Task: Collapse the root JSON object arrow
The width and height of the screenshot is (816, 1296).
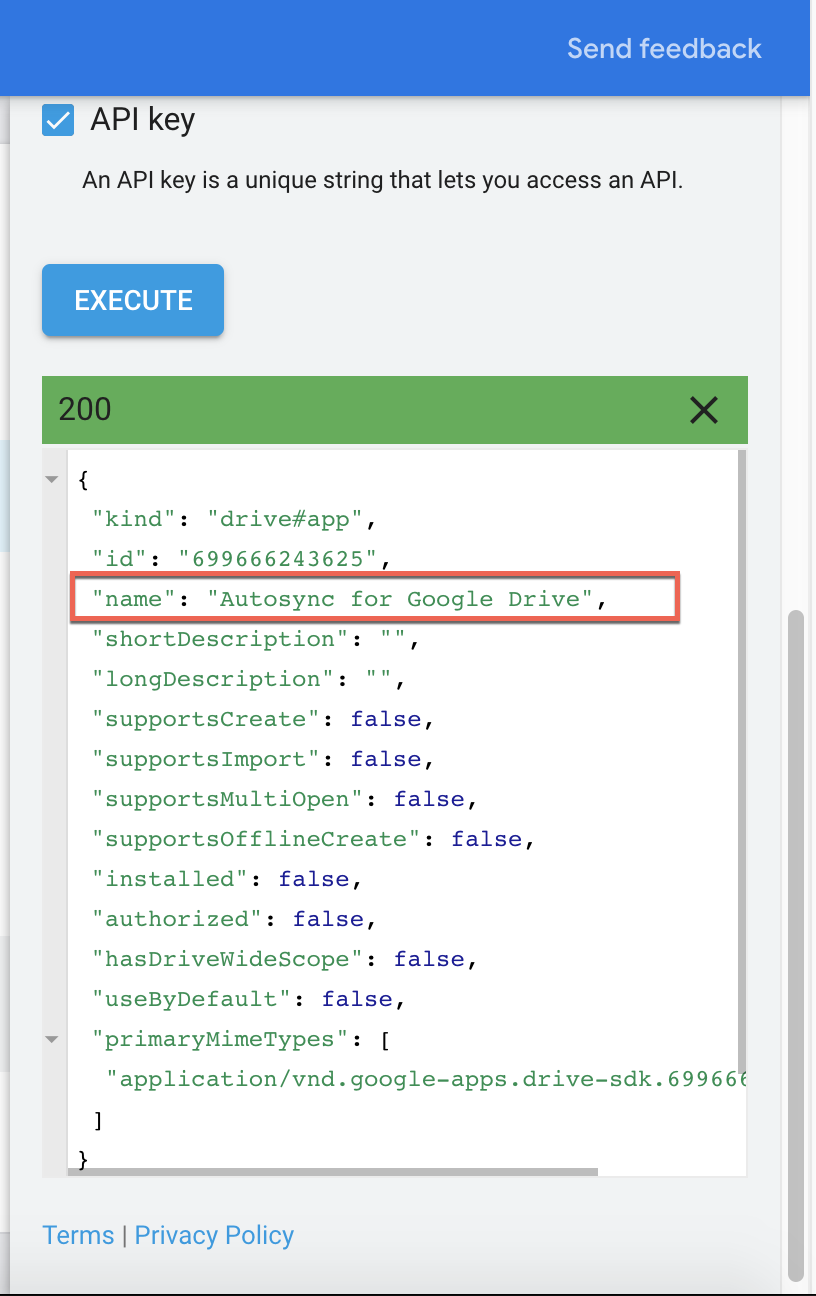Action: pos(52,479)
